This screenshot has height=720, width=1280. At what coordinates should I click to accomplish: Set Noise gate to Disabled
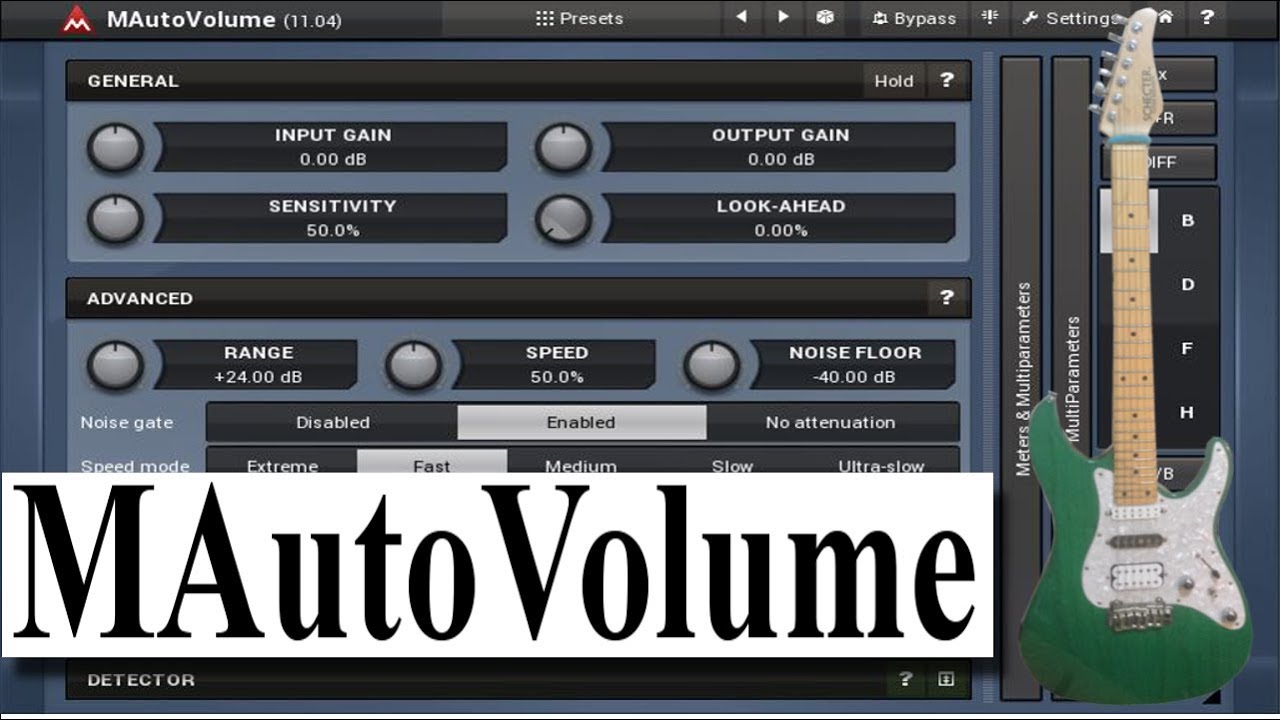(x=332, y=422)
